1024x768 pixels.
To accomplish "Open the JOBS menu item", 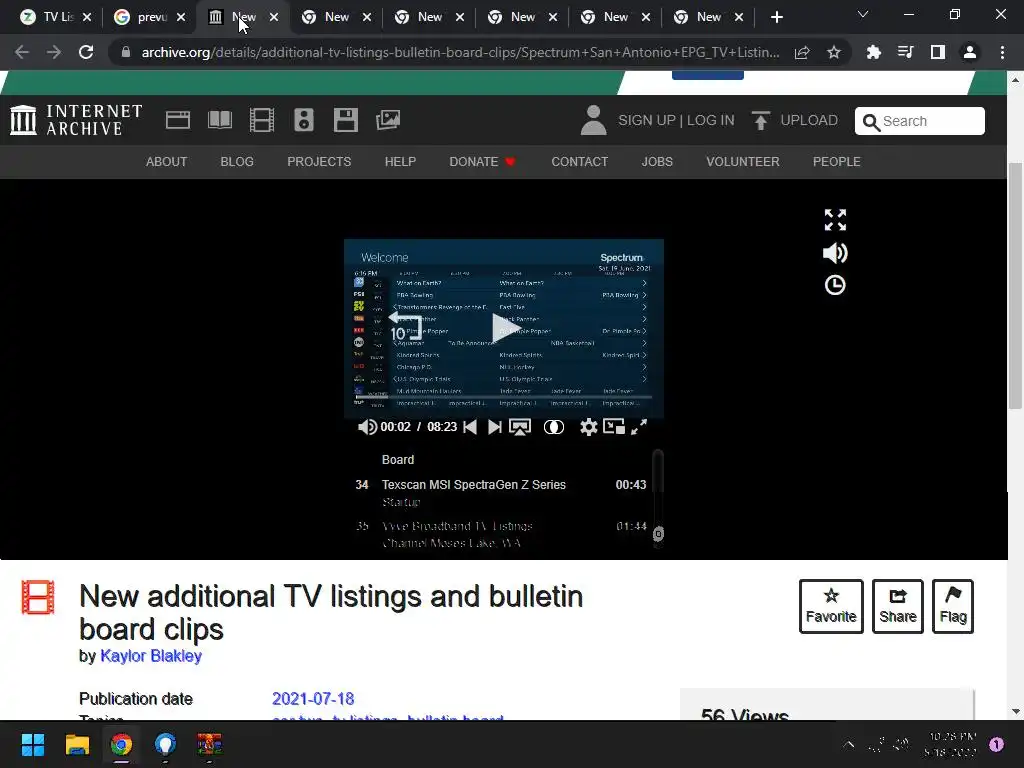I will 657,161.
